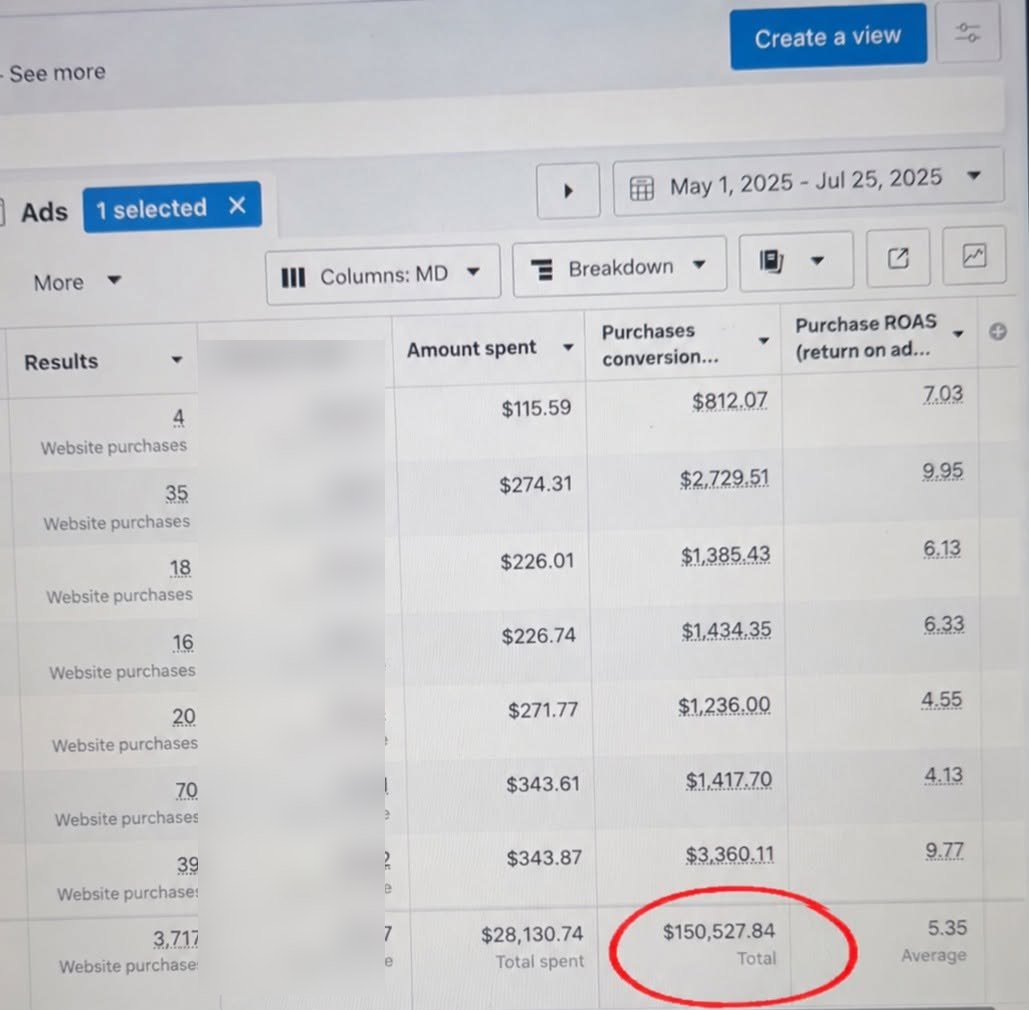The image size is (1029, 1010).
Task: Click the $1,385.43 conversion value
Action: pyautogui.click(x=725, y=555)
